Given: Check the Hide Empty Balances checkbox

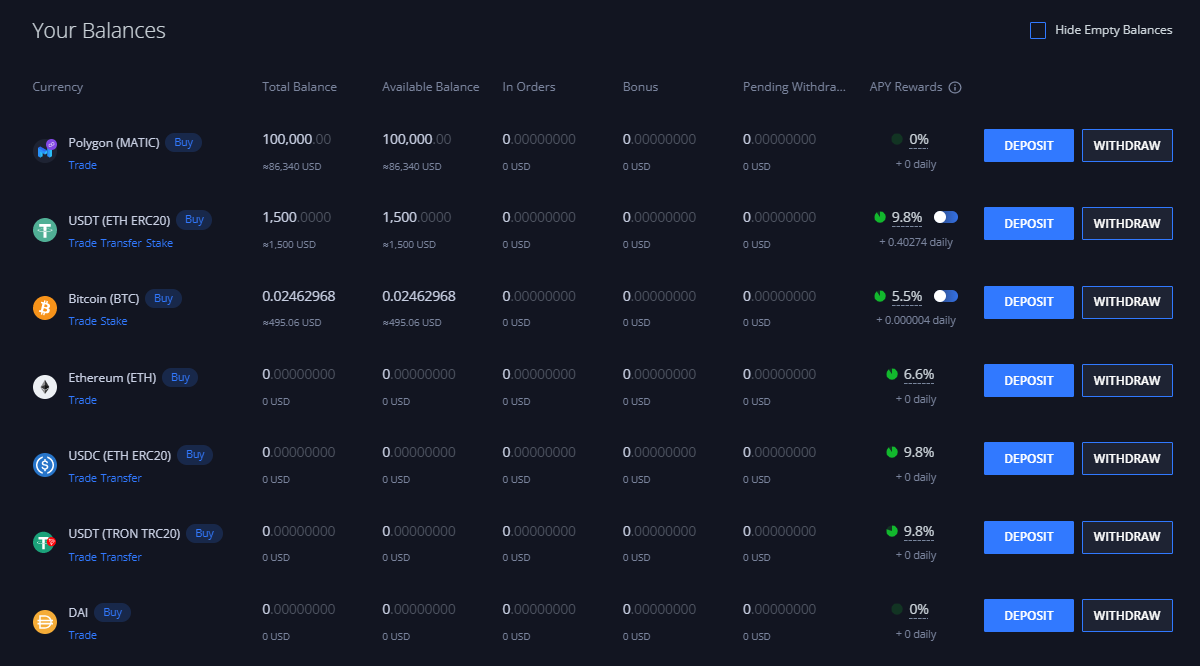Looking at the screenshot, I should pyautogui.click(x=1038, y=30).
